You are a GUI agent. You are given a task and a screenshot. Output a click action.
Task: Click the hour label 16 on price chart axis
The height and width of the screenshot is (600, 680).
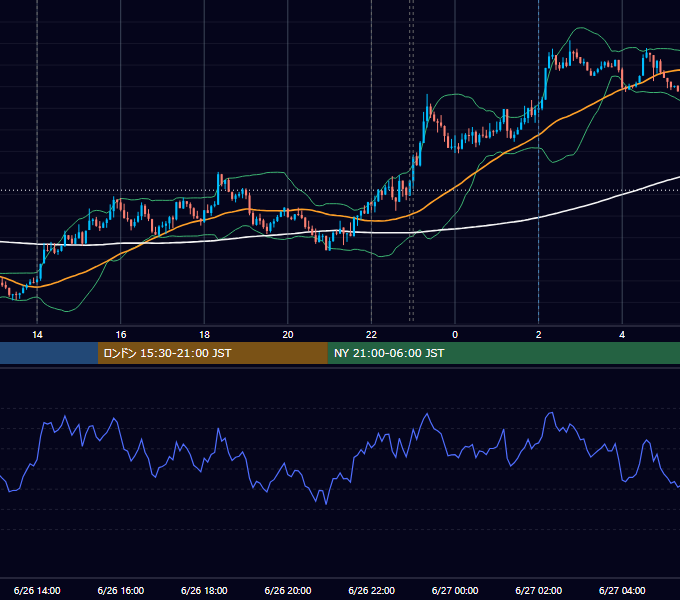[121, 335]
